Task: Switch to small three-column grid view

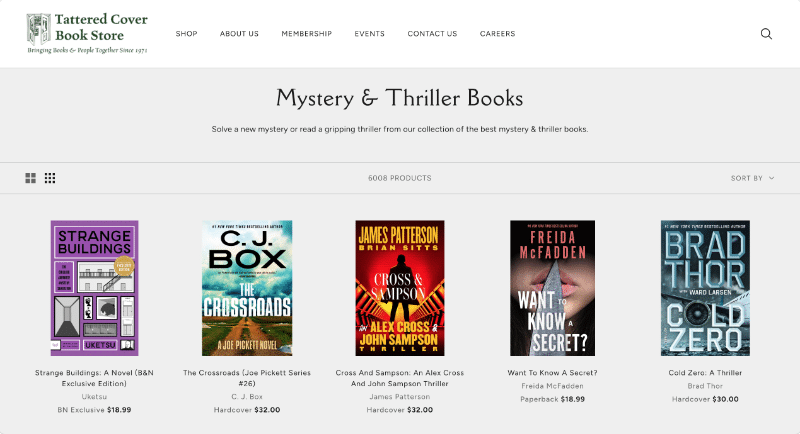Action: 50,178
